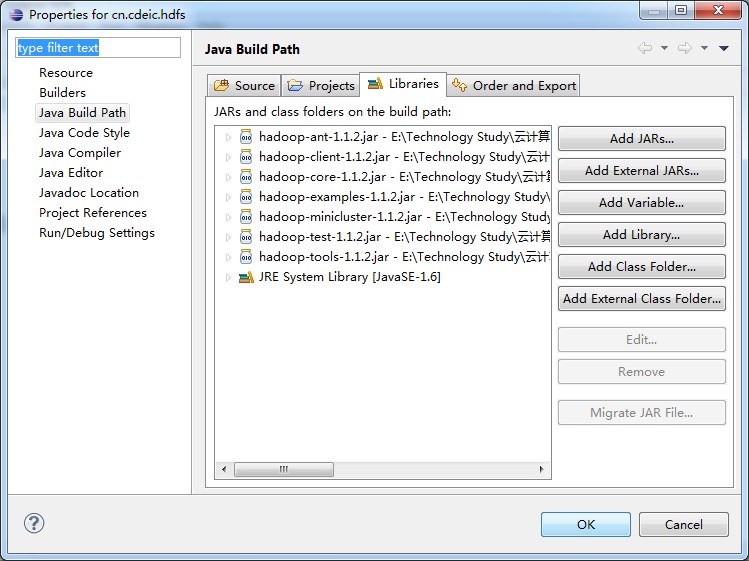The image size is (749, 561).
Task: Expand the hadoop-examples-1.1.2.jar entry
Action: click(228, 197)
